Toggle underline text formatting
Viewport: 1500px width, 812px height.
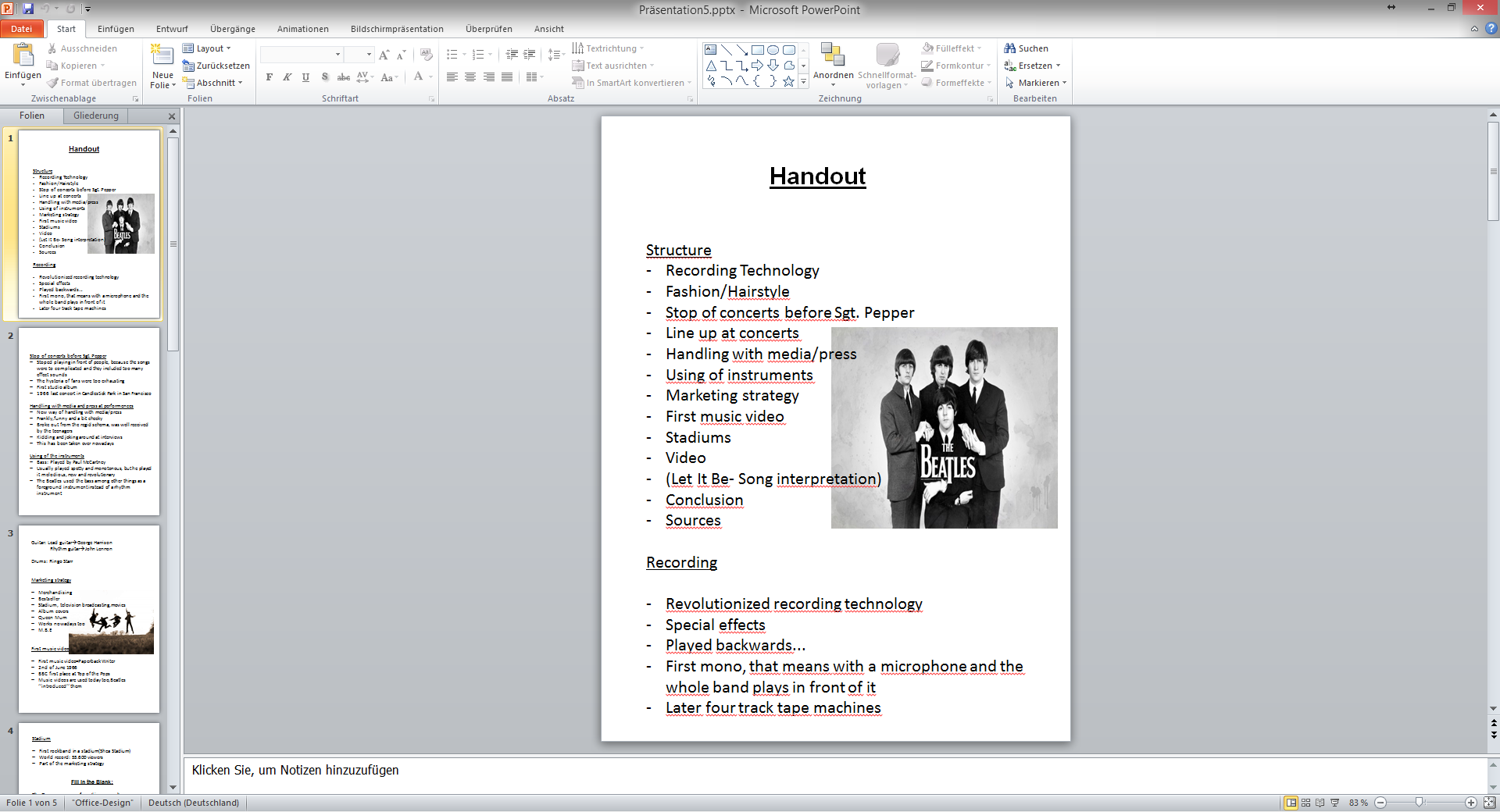305,77
